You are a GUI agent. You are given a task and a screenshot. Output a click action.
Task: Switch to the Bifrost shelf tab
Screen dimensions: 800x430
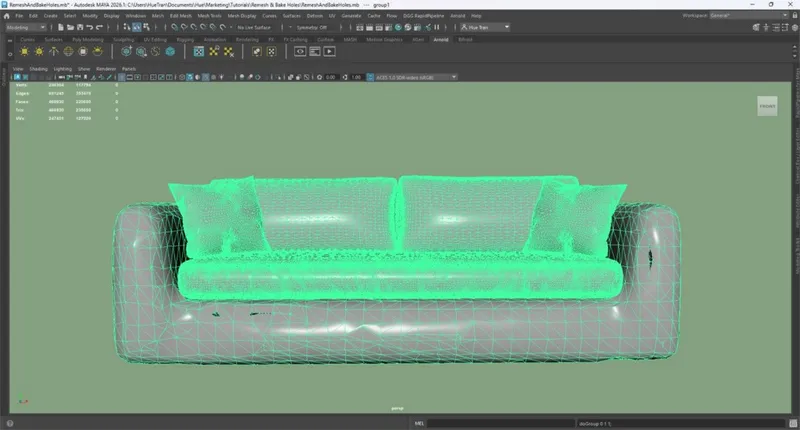coord(465,39)
